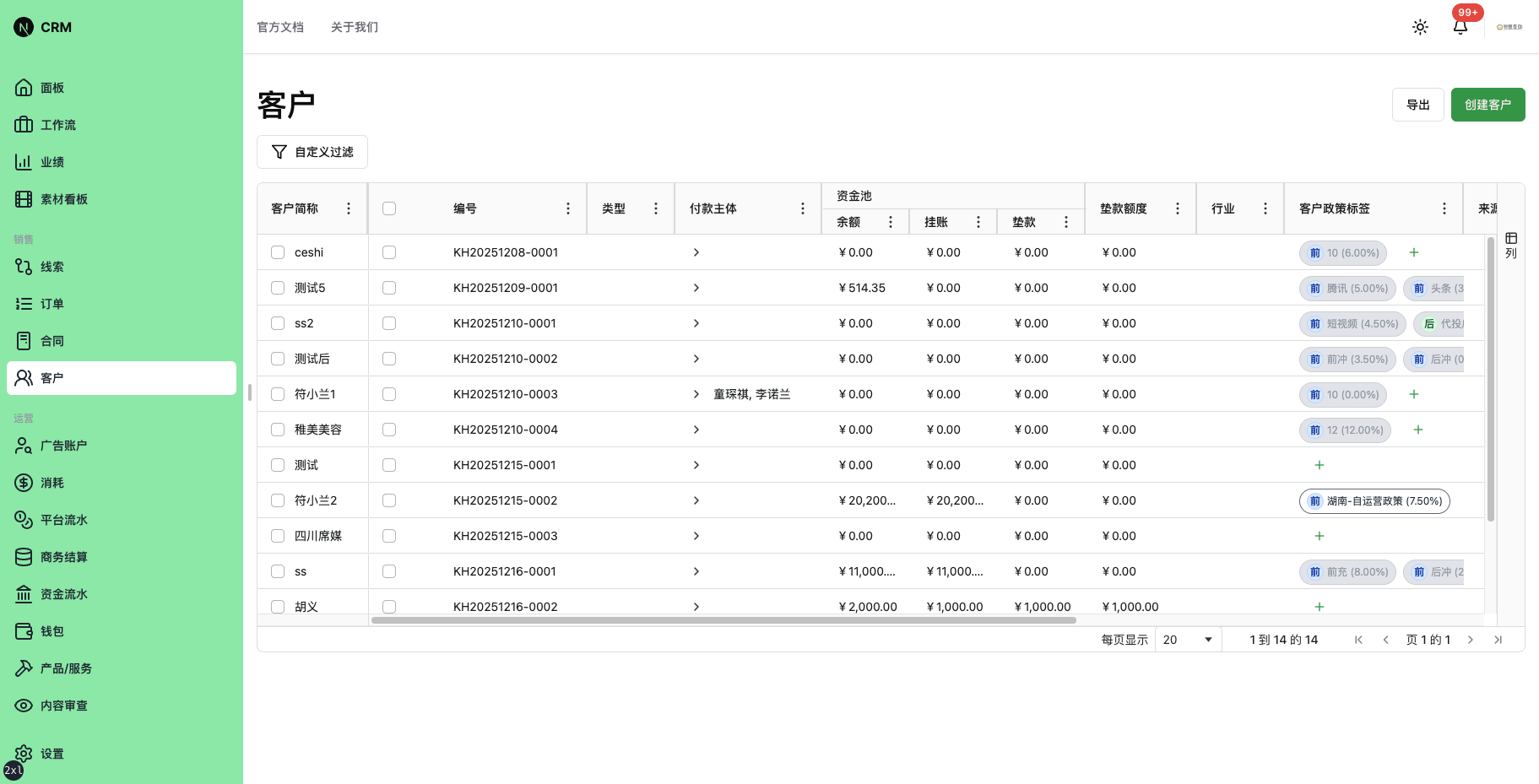Viewport: 1539px width, 784px height.
Task: Tick the checkbox next to 符小兰2
Action: click(x=278, y=500)
